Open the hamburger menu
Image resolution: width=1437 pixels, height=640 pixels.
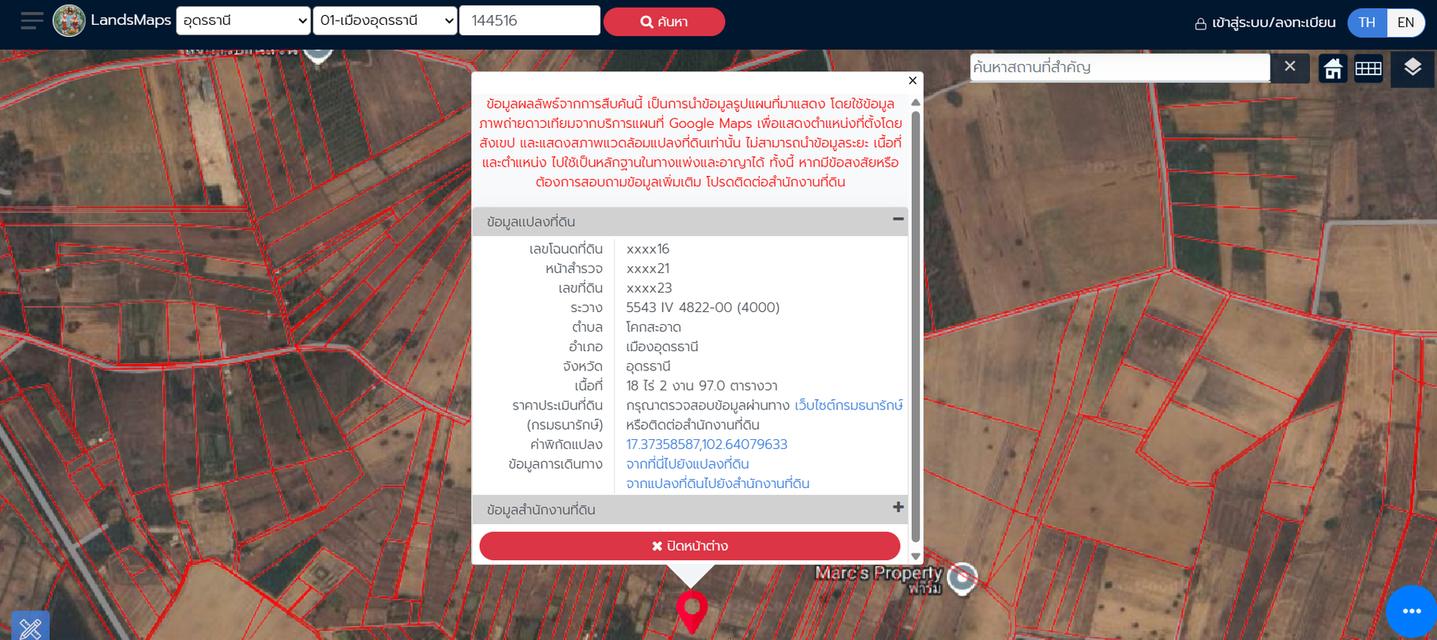[32, 20]
